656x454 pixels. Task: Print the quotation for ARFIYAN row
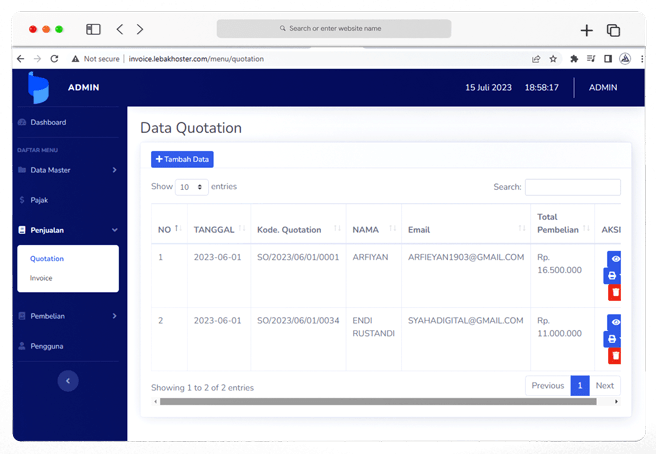click(612, 276)
